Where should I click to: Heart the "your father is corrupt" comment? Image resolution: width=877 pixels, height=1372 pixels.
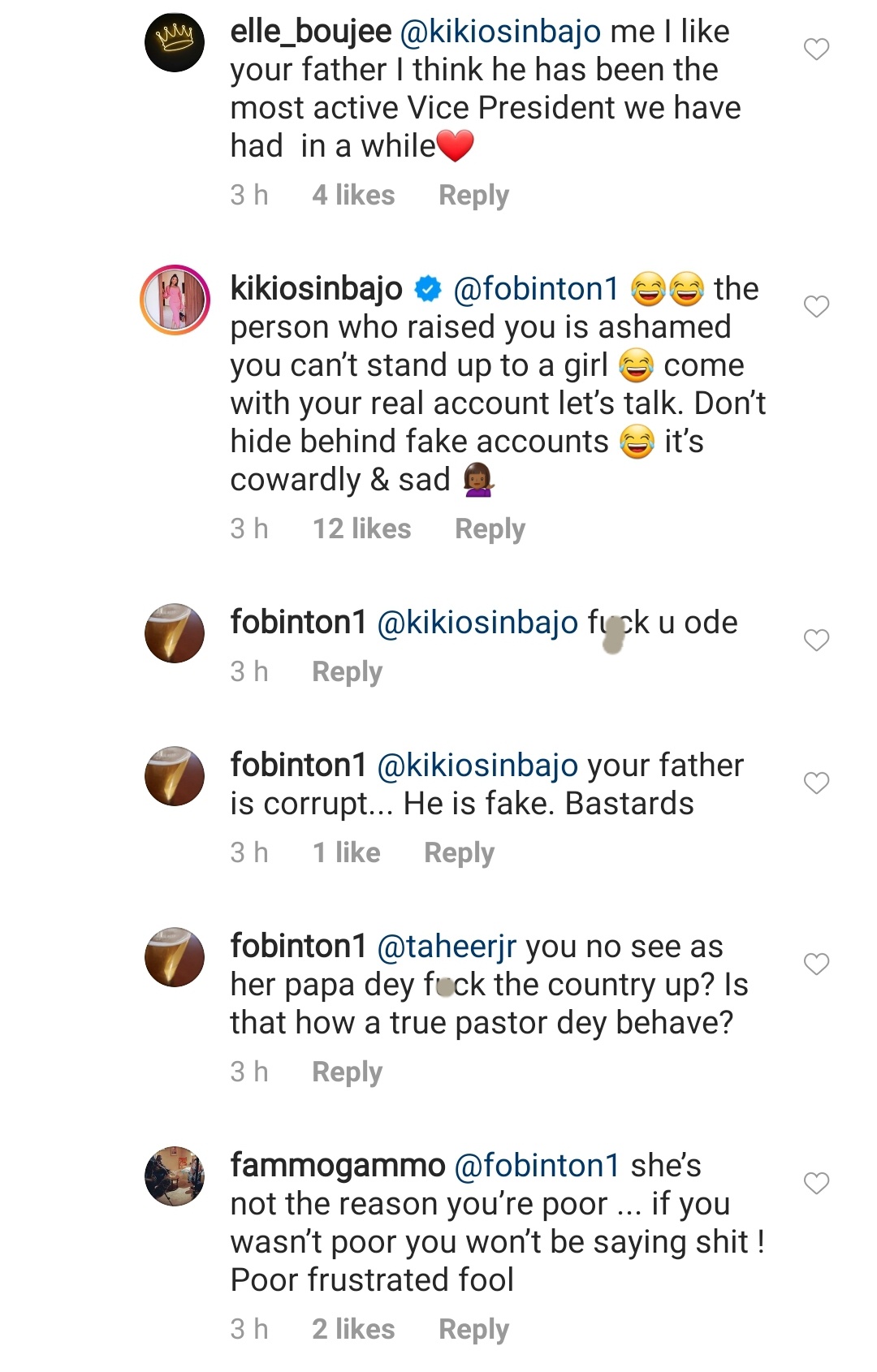click(x=816, y=783)
